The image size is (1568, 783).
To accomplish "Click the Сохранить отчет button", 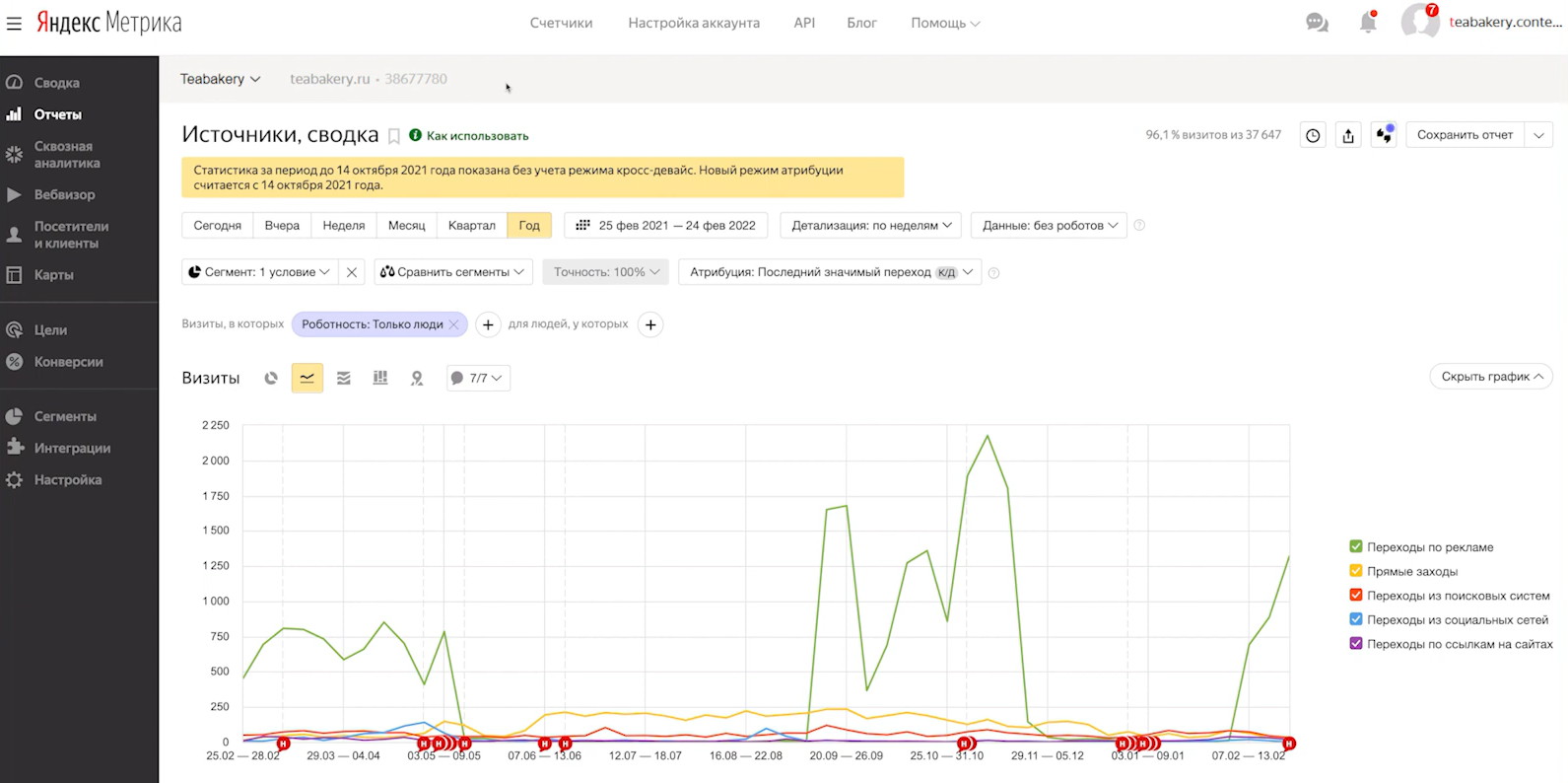I will click(x=1465, y=135).
